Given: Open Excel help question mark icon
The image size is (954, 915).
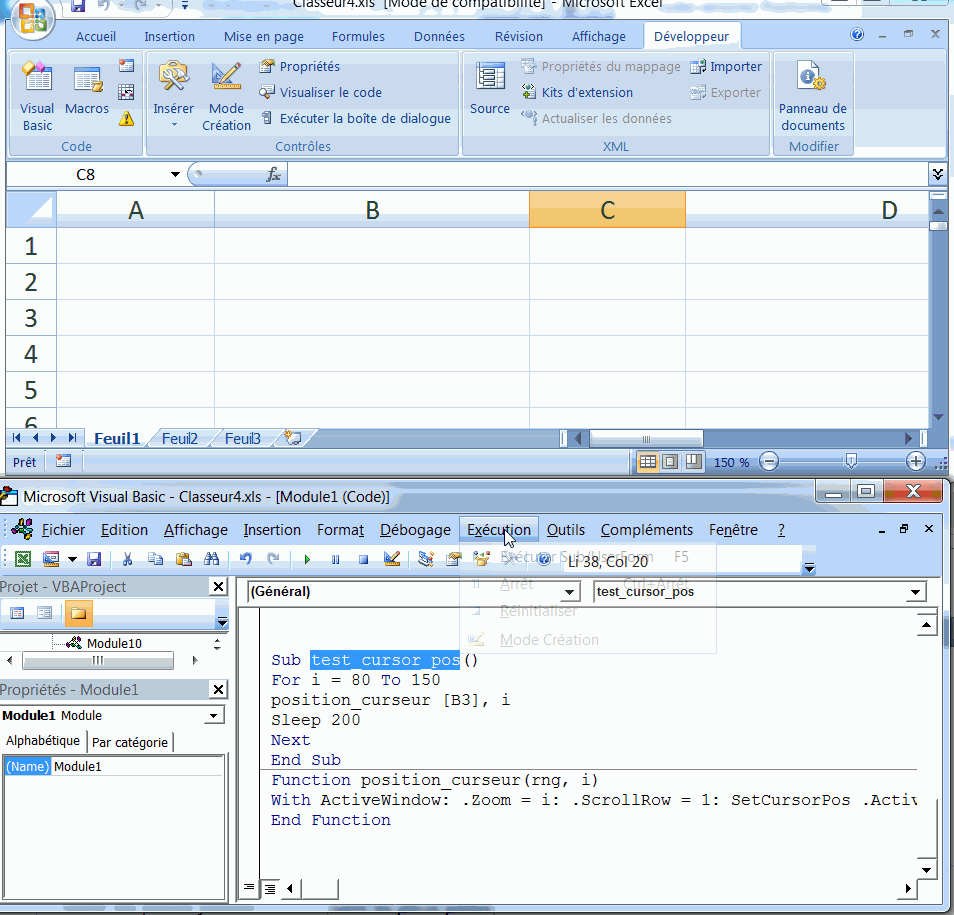Looking at the screenshot, I should pos(857,34).
